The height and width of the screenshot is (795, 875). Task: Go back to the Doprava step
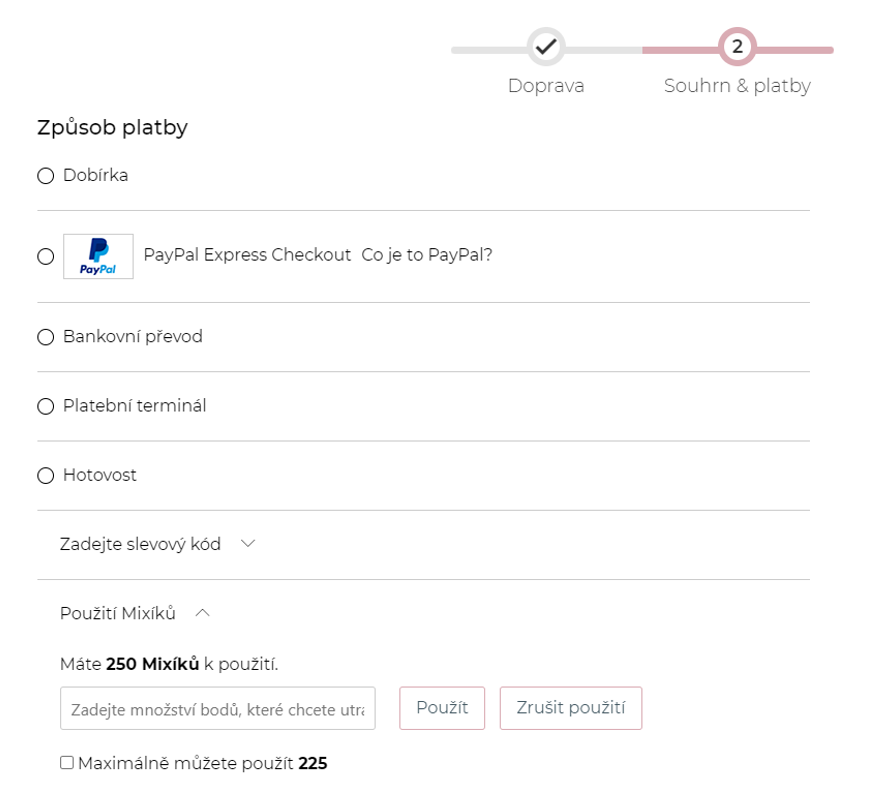click(545, 86)
